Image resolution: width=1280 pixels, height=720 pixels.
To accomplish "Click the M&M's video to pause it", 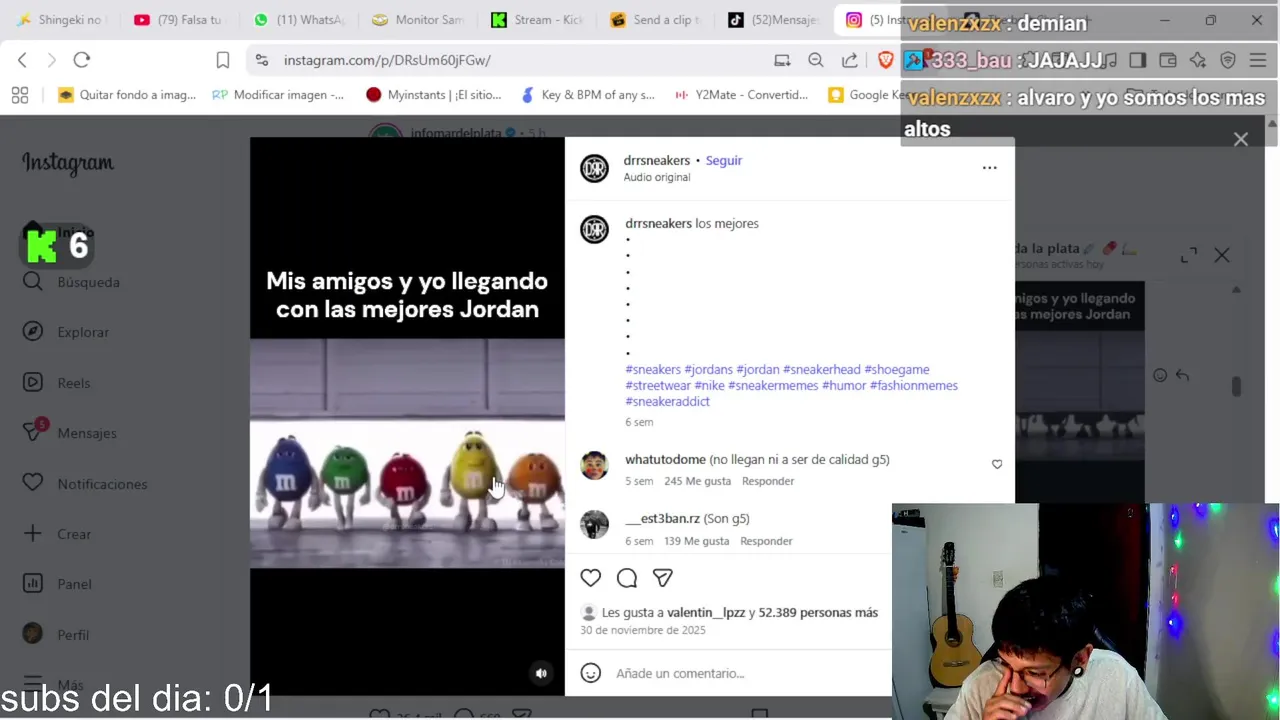I will [x=407, y=415].
